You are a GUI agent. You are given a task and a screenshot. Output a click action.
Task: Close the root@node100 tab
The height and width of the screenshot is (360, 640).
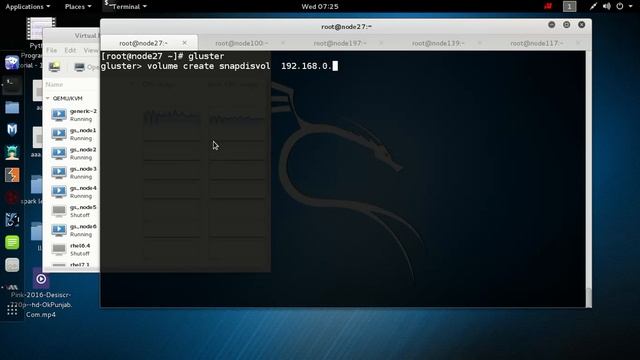point(283,42)
